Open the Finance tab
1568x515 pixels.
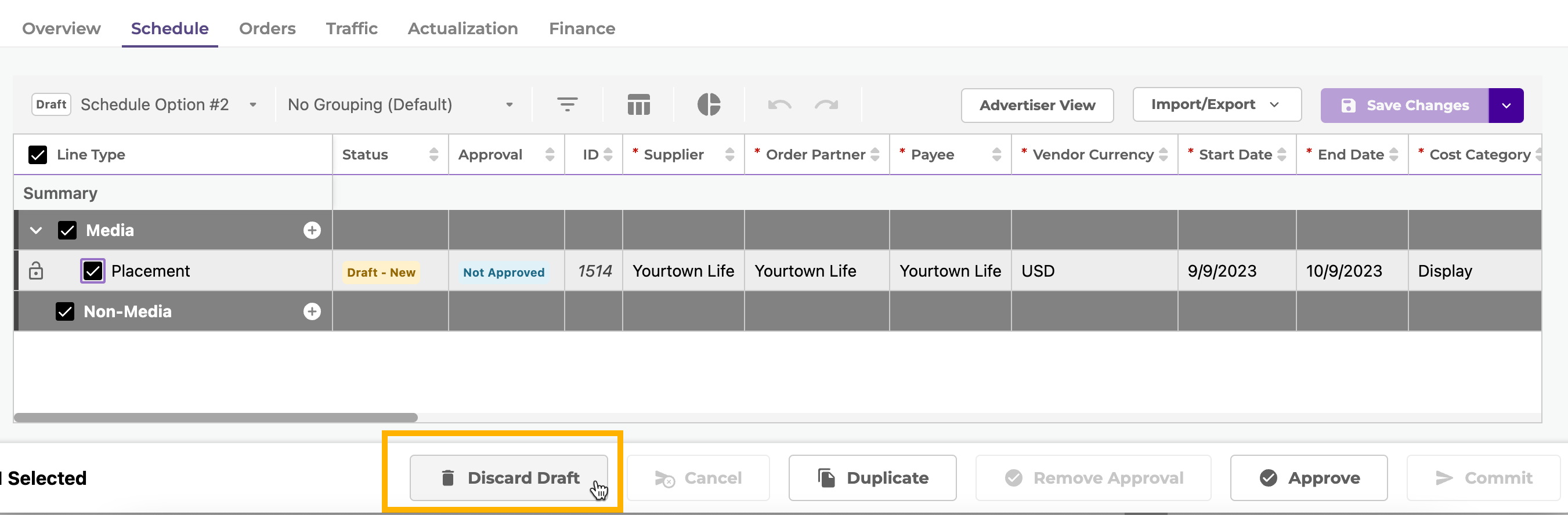pyautogui.click(x=581, y=28)
